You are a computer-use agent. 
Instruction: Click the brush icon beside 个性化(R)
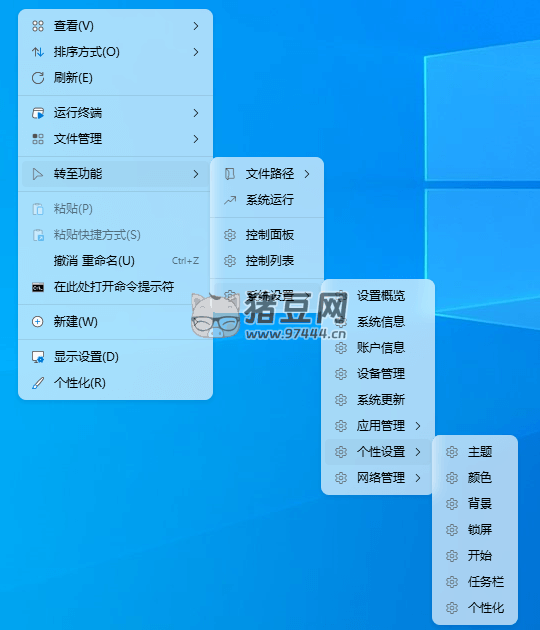38,383
